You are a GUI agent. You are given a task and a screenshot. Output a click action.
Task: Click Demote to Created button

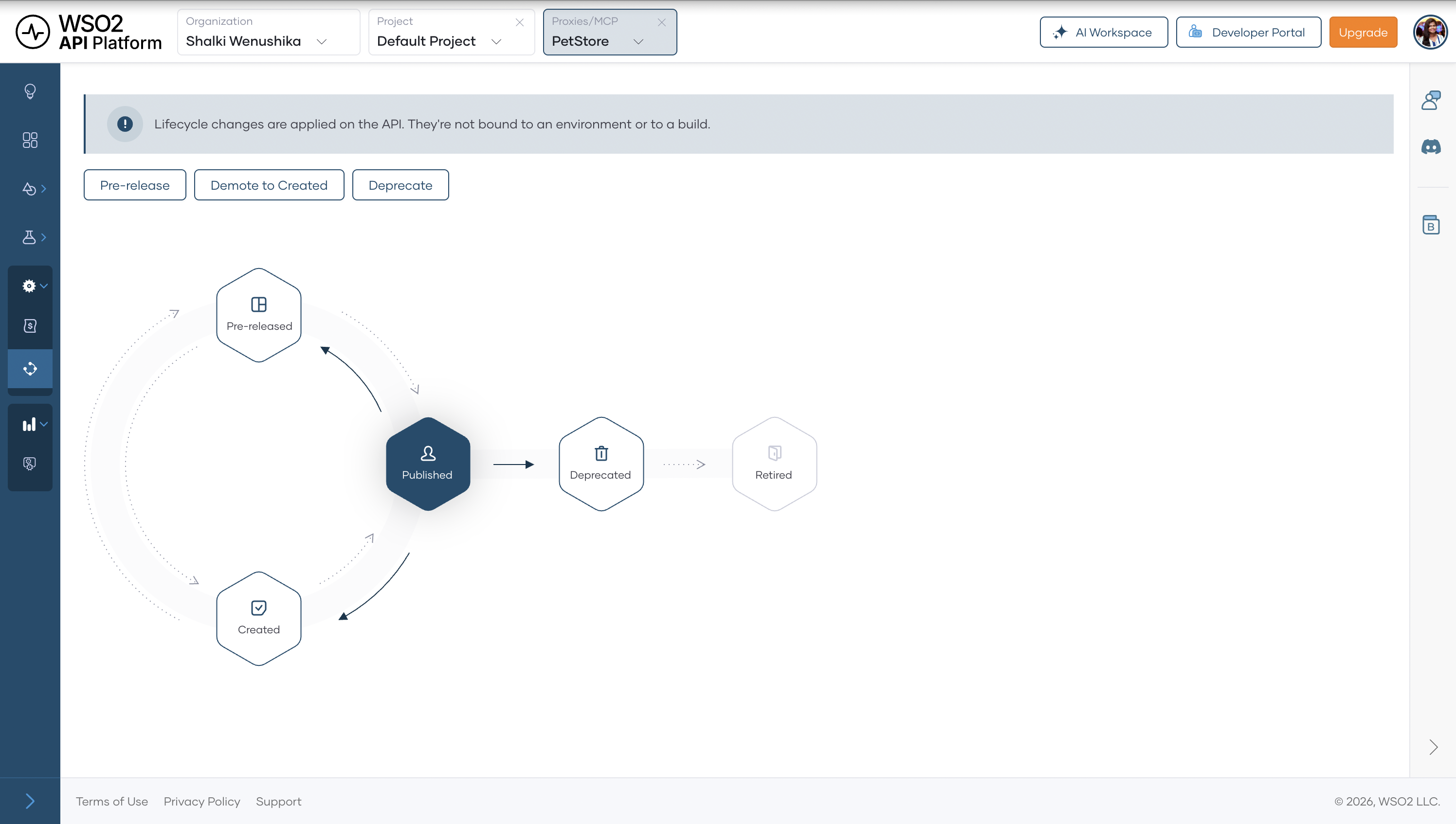coord(269,185)
